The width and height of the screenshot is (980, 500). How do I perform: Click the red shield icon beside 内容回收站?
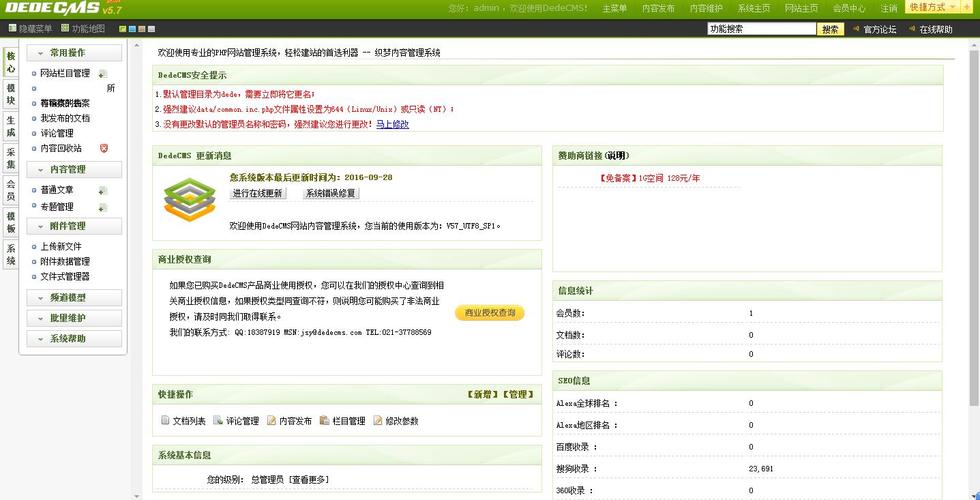point(103,148)
